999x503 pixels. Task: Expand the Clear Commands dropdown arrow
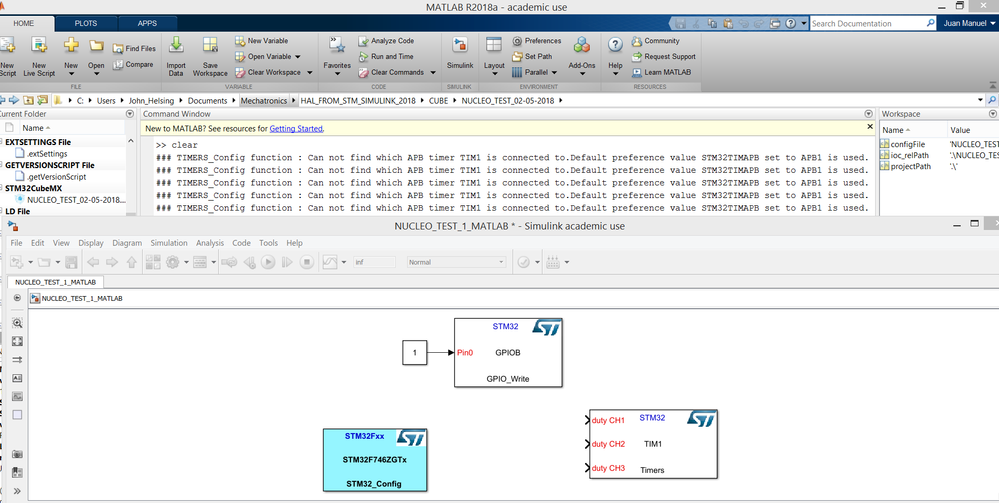click(x=433, y=73)
